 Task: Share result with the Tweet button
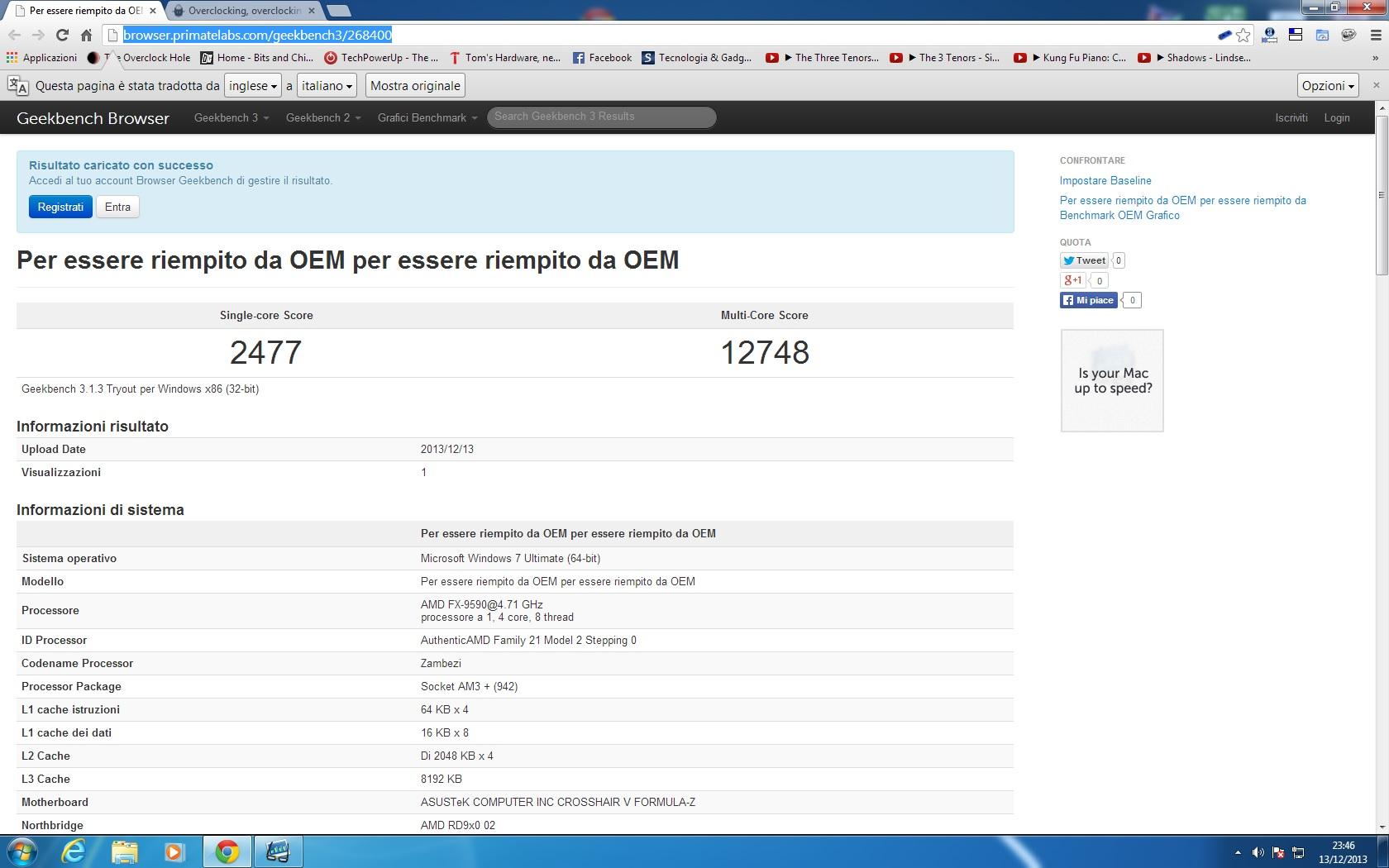pos(1084,260)
